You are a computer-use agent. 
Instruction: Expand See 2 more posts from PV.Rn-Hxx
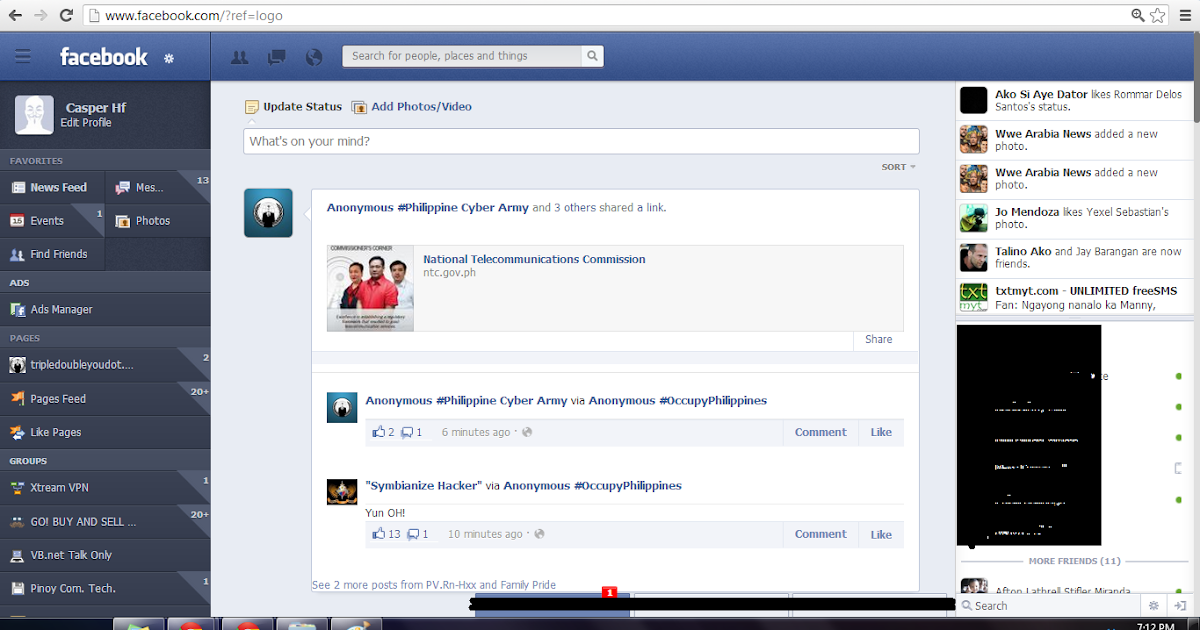(434, 585)
